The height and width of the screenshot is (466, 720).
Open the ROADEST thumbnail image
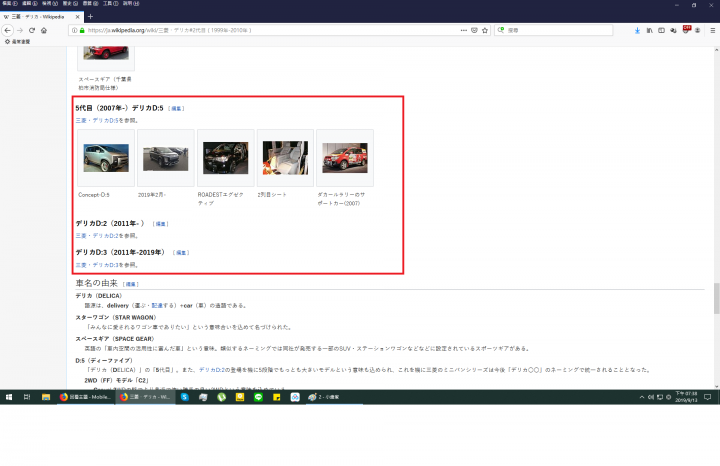click(x=225, y=157)
